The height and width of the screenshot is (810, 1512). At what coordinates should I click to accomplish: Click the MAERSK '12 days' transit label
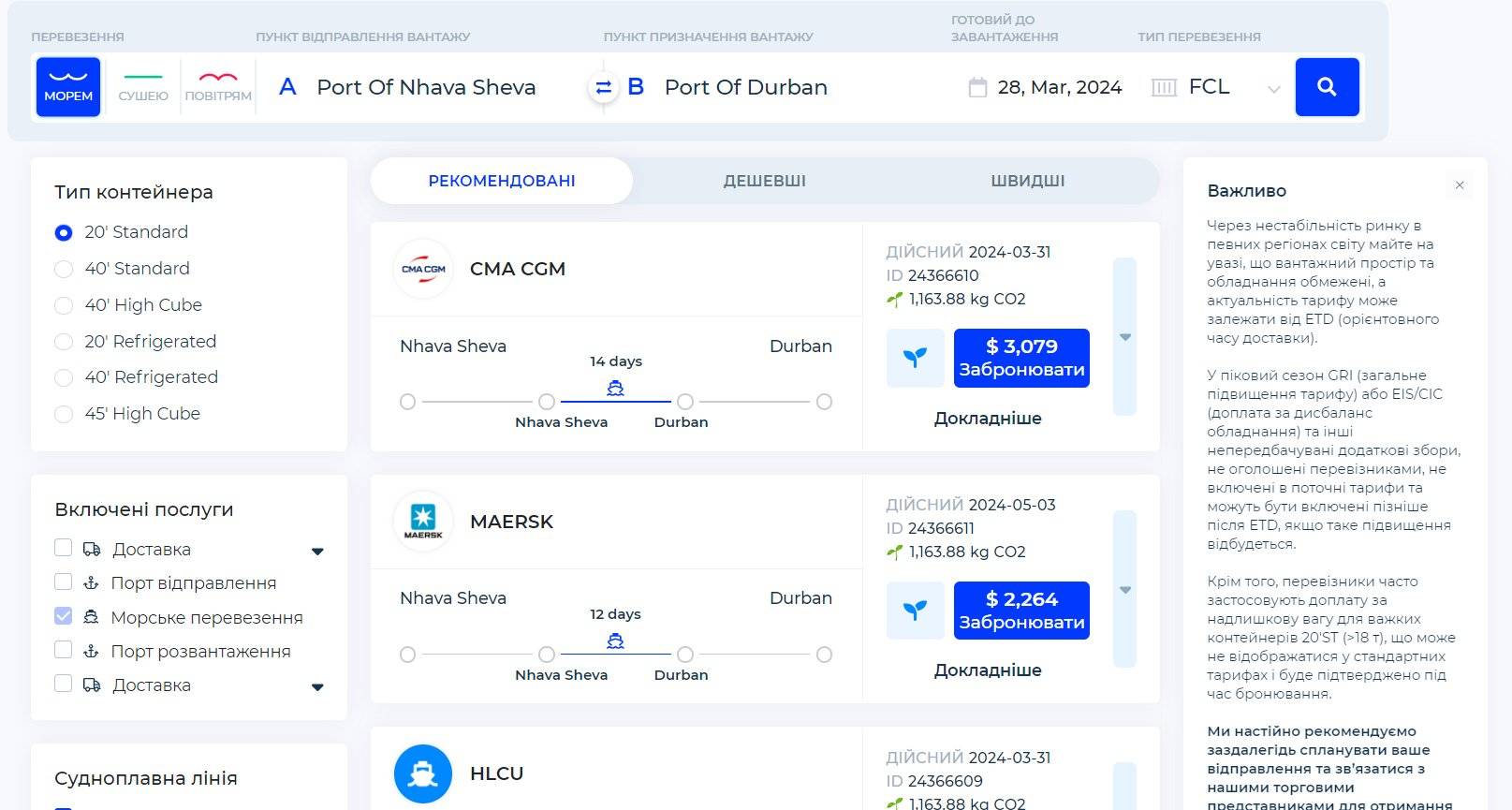coord(616,614)
